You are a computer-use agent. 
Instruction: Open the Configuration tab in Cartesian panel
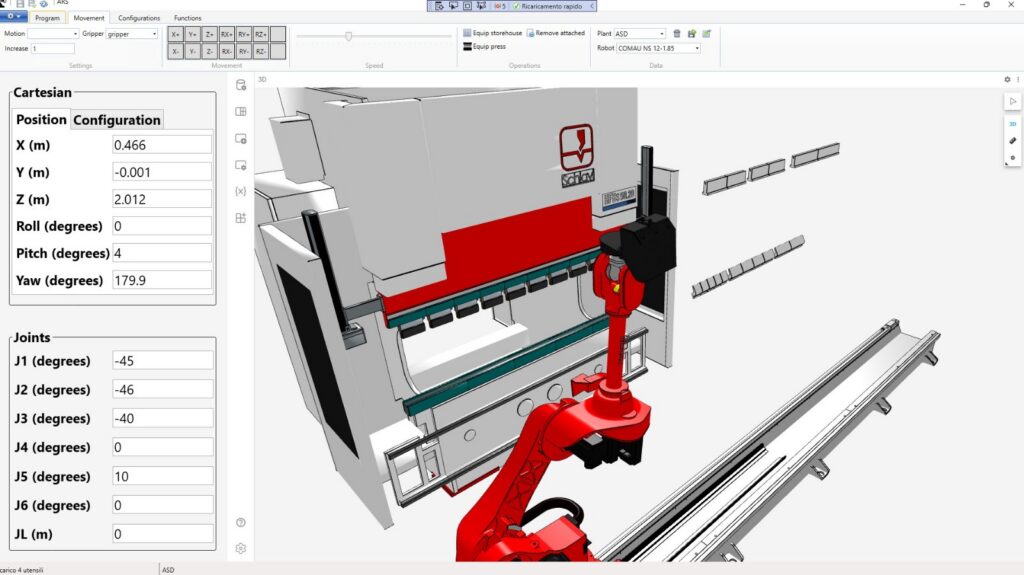coord(117,120)
